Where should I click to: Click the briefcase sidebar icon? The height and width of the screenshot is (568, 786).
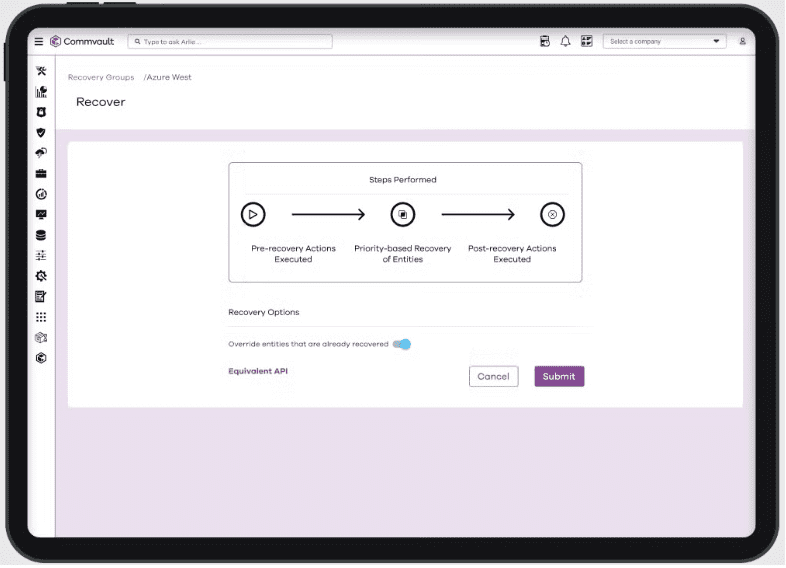point(41,173)
